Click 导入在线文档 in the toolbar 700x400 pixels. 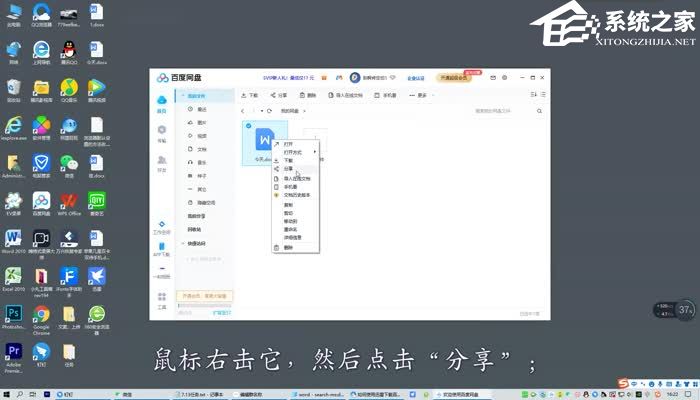[x=345, y=95]
